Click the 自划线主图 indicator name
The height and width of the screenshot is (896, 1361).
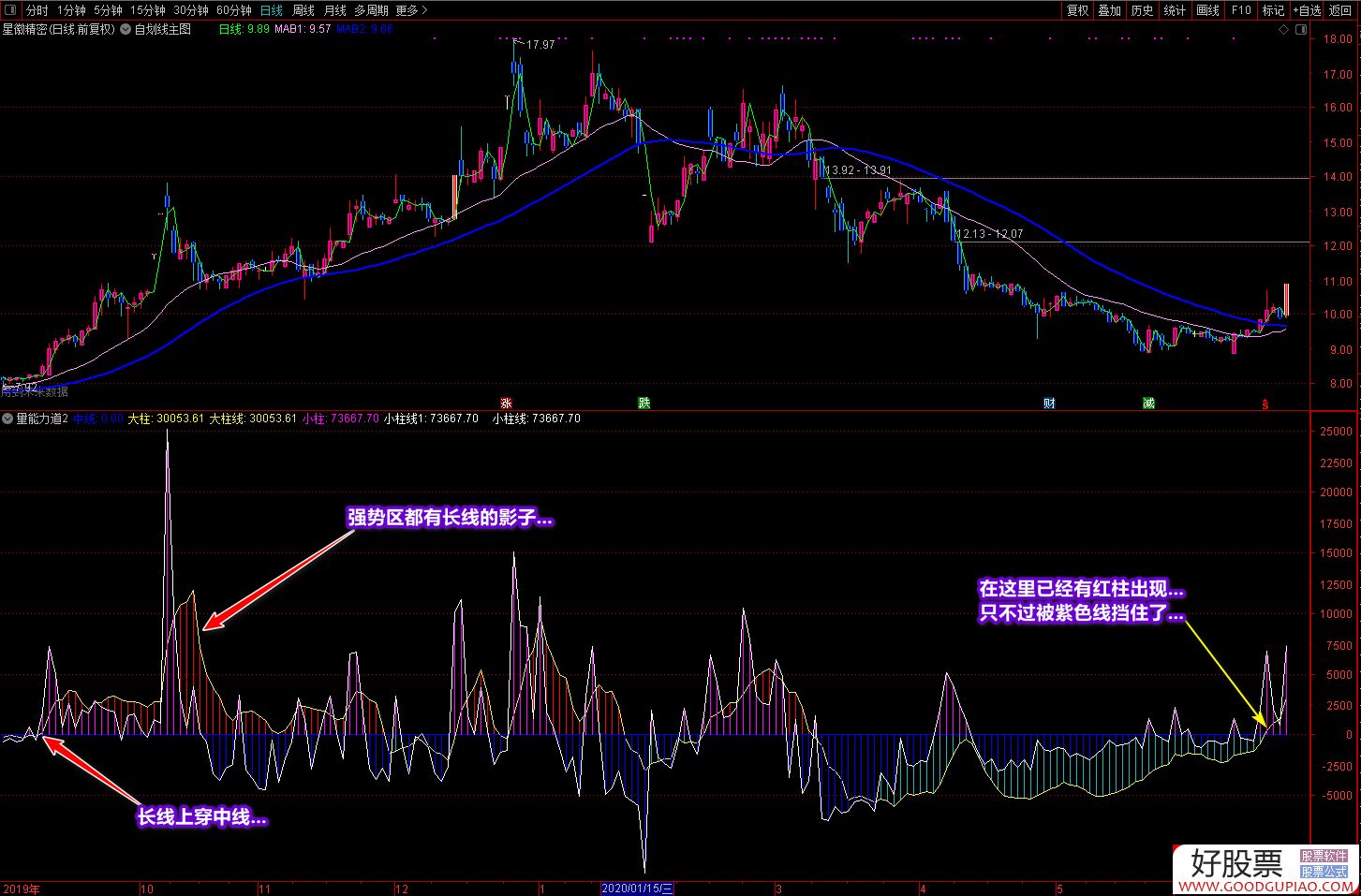(x=163, y=29)
